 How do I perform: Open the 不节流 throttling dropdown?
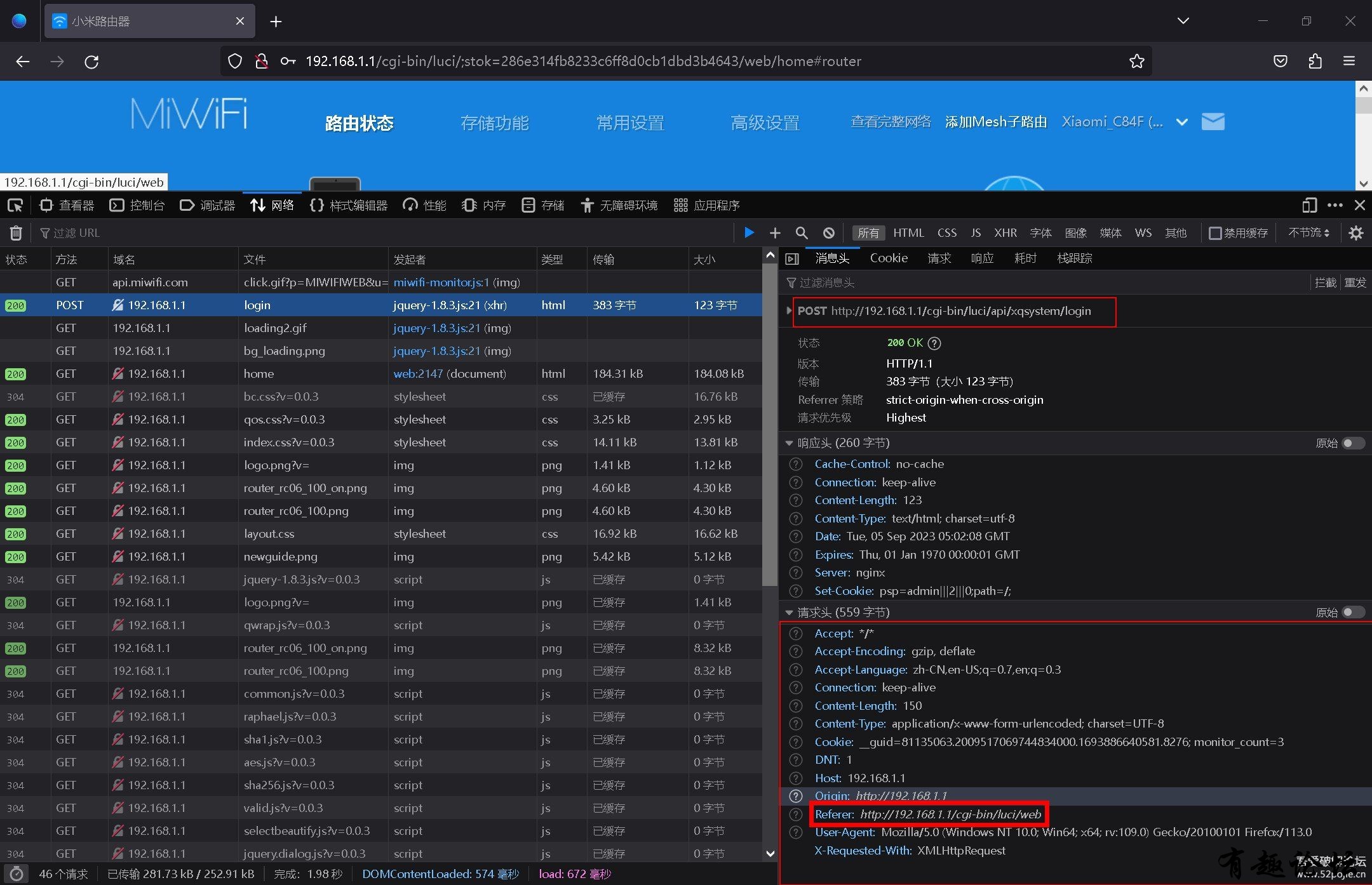tap(1308, 233)
